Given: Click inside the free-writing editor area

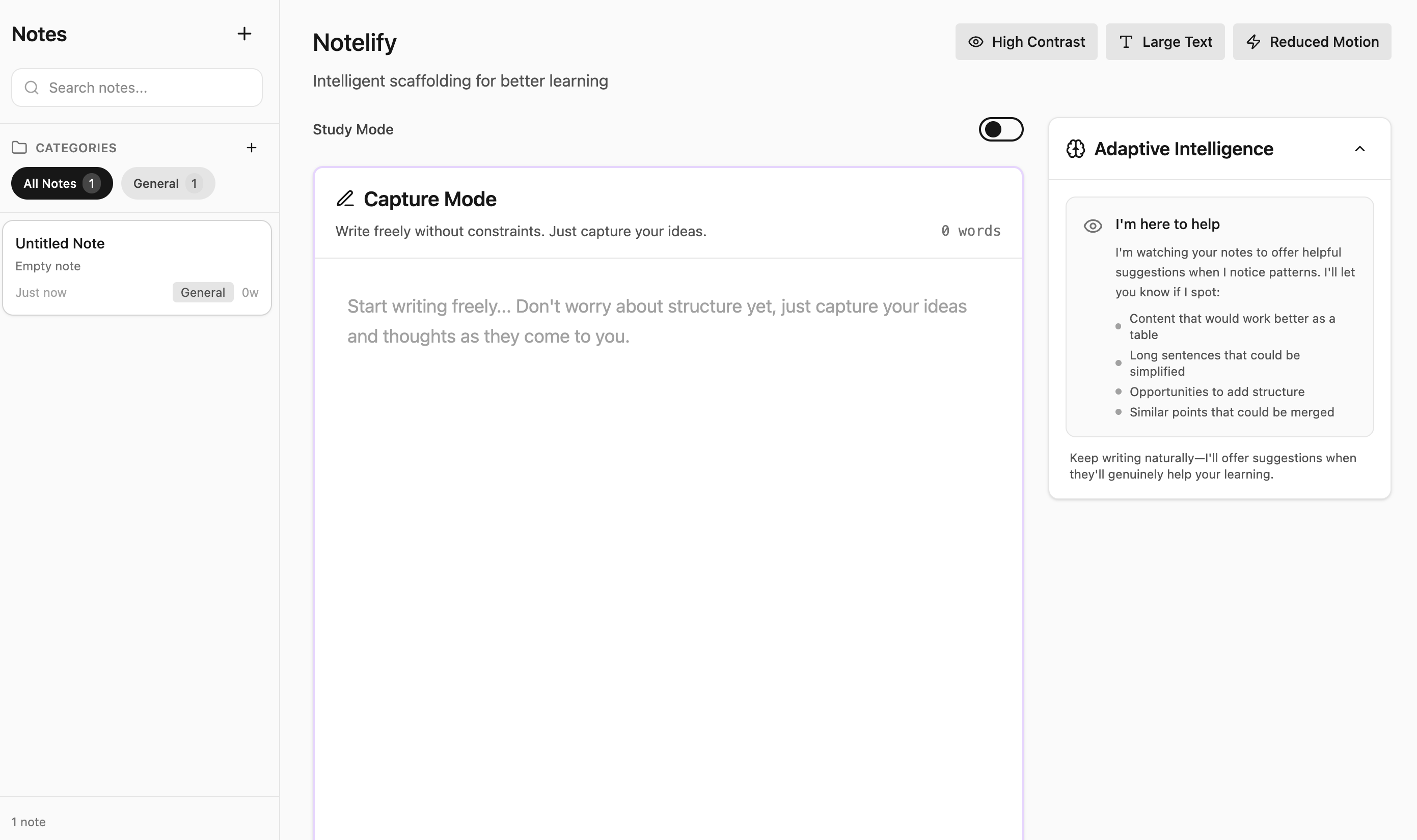Looking at the screenshot, I should [668, 396].
